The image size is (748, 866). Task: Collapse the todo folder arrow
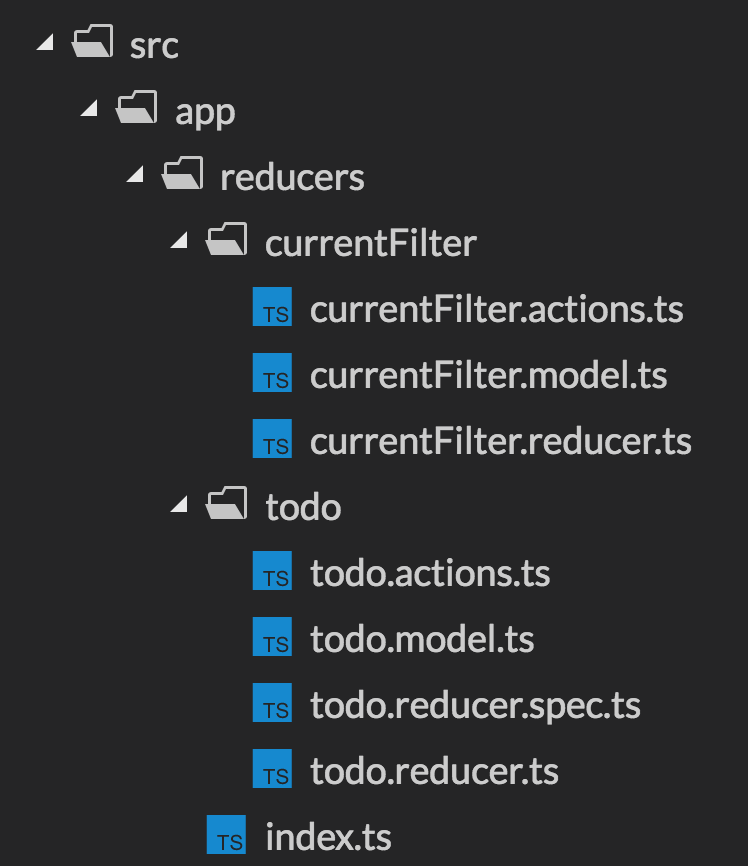pyautogui.click(x=179, y=504)
